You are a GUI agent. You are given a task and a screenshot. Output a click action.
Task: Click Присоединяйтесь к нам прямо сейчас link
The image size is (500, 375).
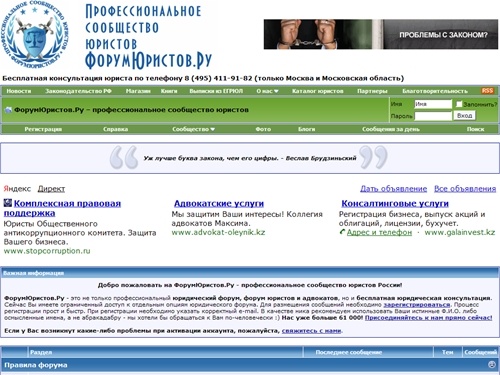(429, 317)
